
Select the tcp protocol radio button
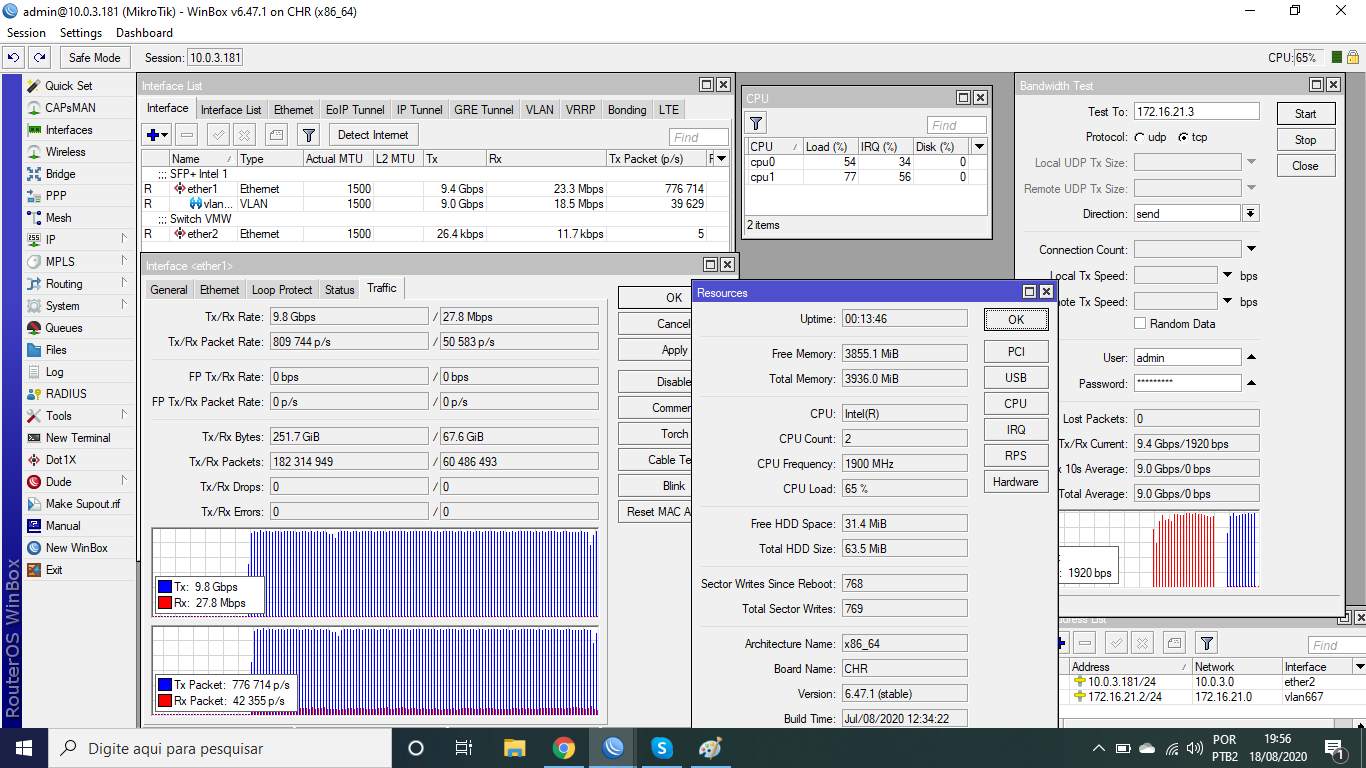(1184, 137)
